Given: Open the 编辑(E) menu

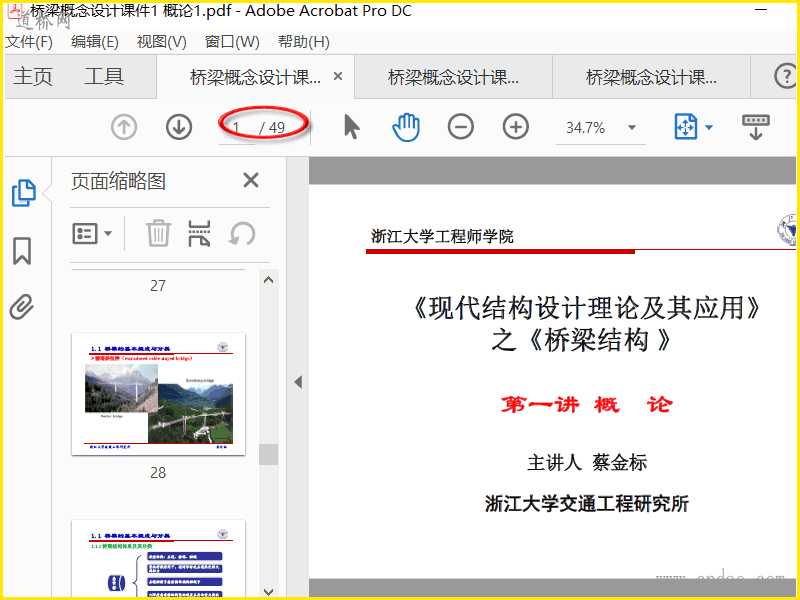Looking at the screenshot, I should click(95, 42).
